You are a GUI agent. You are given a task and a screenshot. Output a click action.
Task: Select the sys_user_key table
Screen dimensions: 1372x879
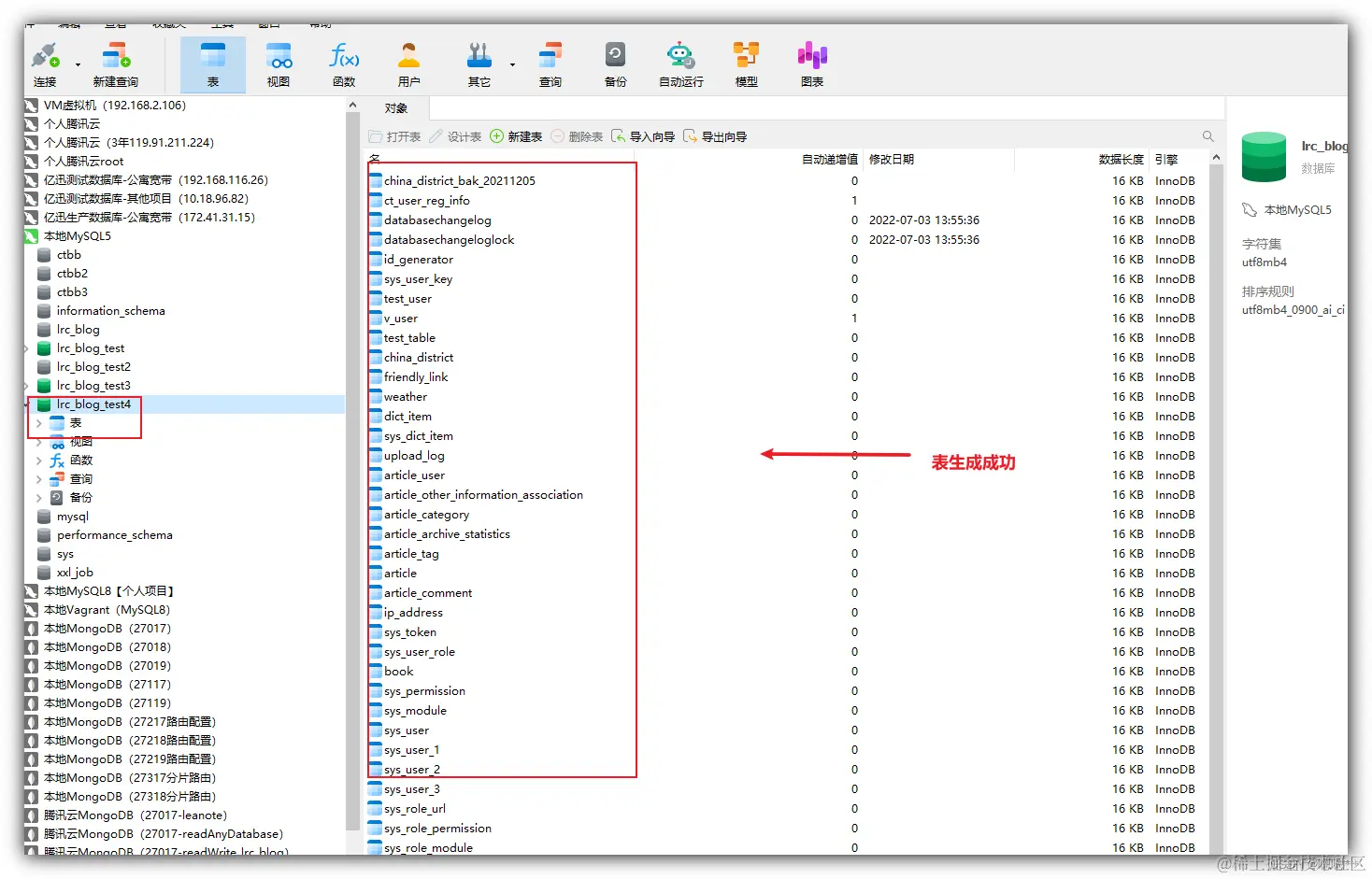418,279
